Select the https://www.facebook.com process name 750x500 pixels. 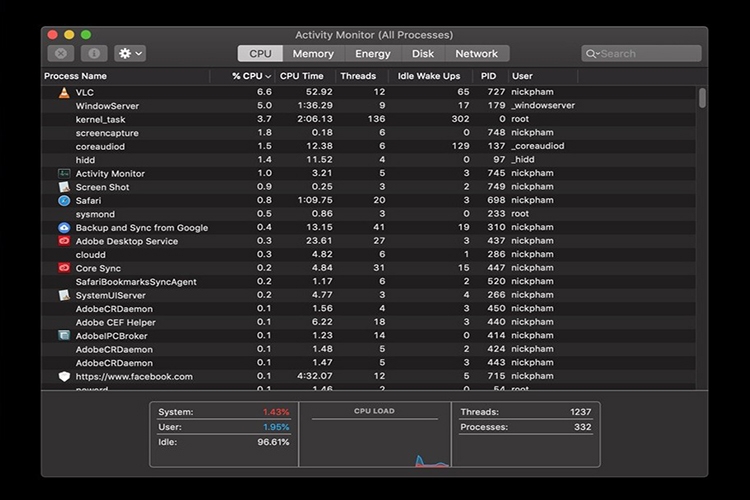click(x=134, y=377)
